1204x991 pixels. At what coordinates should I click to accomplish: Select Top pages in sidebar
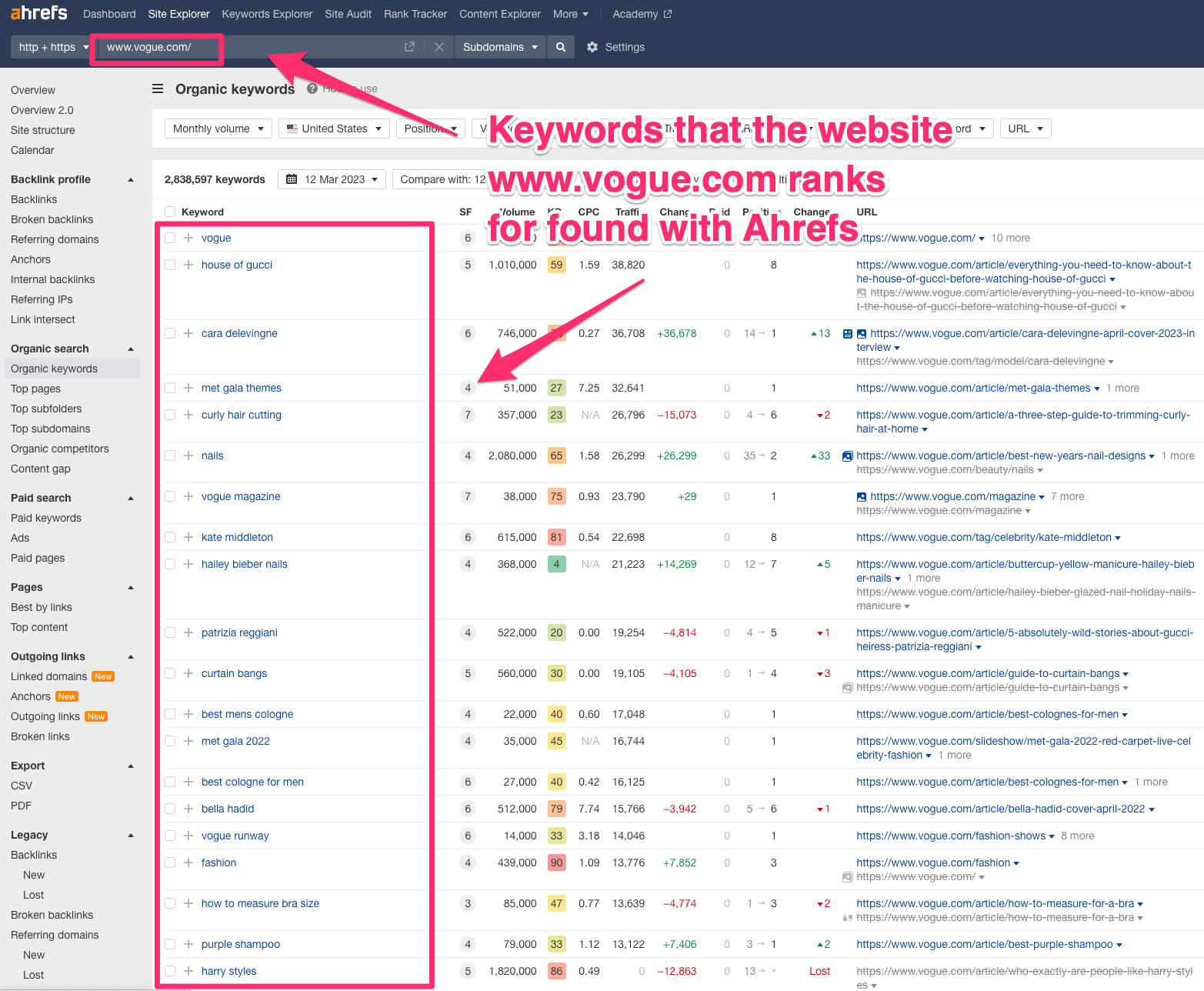click(x=35, y=389)
